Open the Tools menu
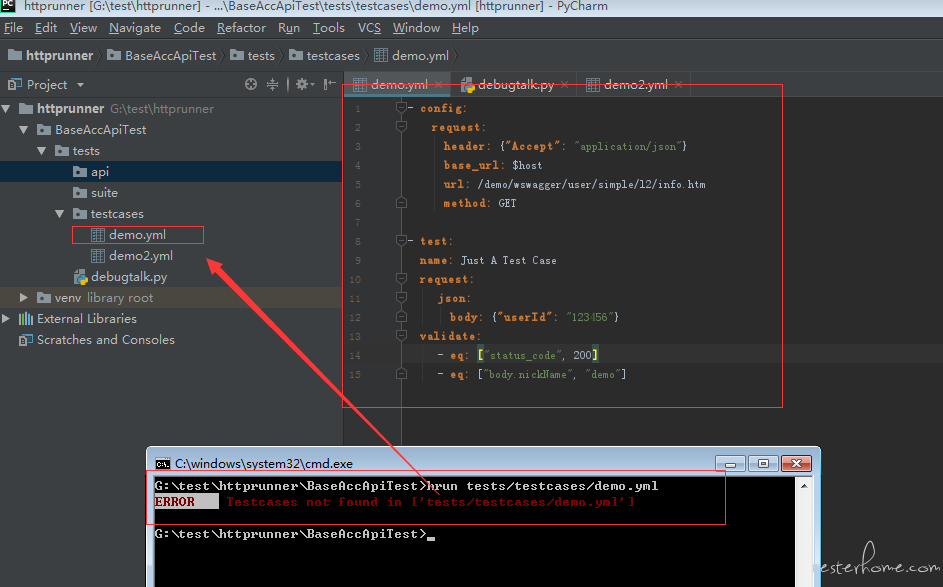The image size is (943, 587). 328,28
